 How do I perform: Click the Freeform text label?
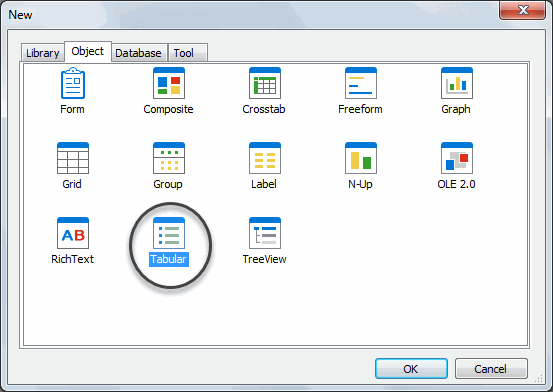coord(360,109)
